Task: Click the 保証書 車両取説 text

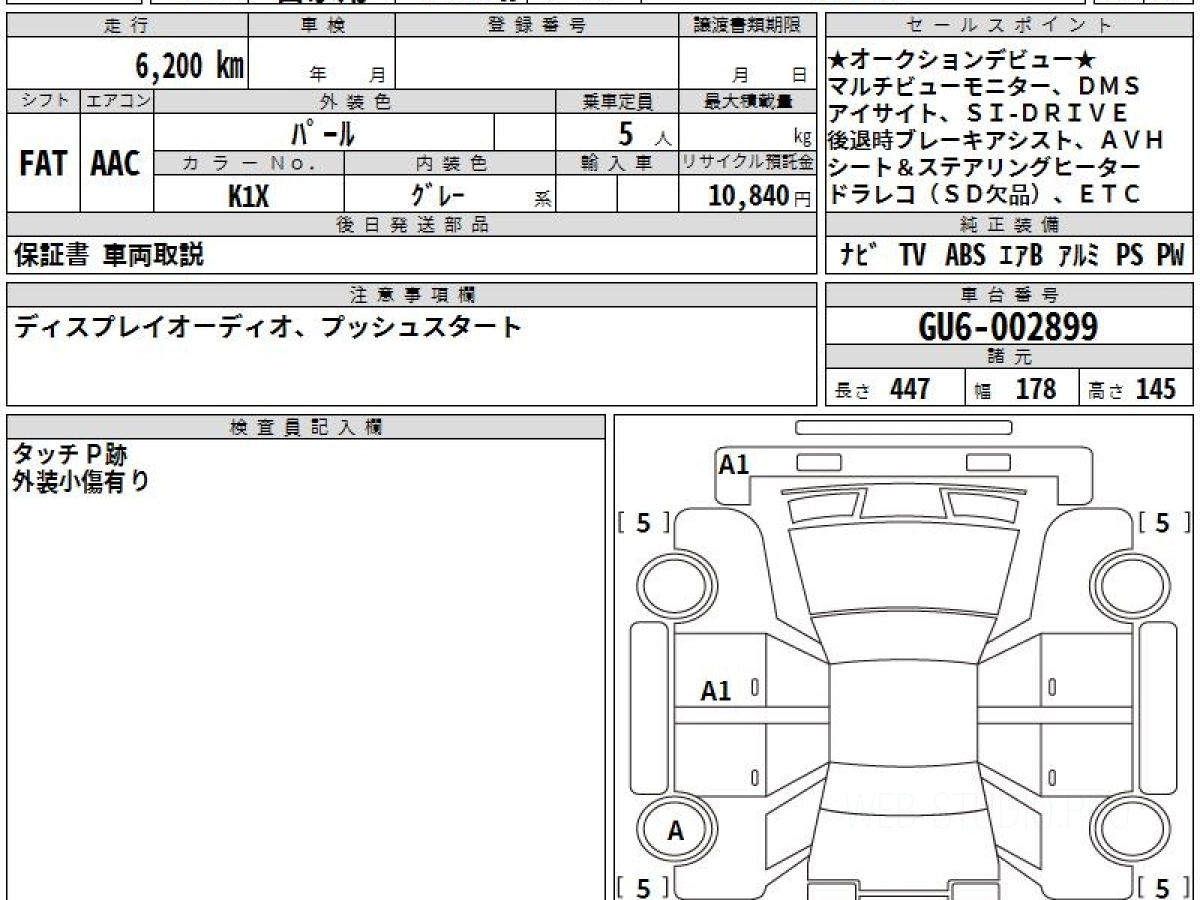Action: coord(108,256)
